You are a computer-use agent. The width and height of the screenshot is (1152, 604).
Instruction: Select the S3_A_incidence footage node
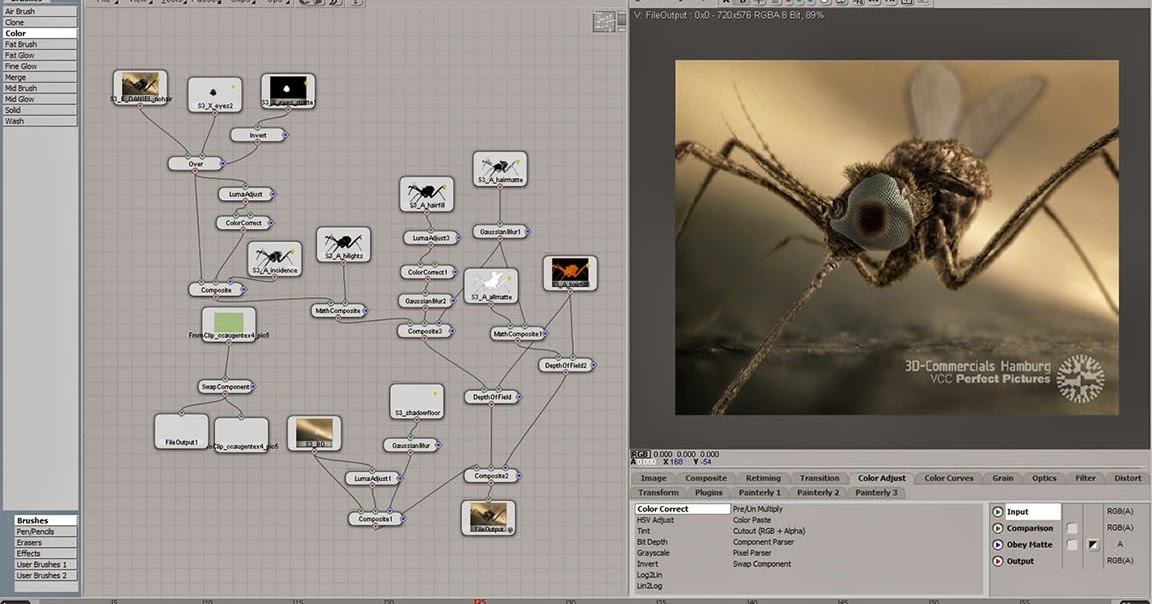275,259
